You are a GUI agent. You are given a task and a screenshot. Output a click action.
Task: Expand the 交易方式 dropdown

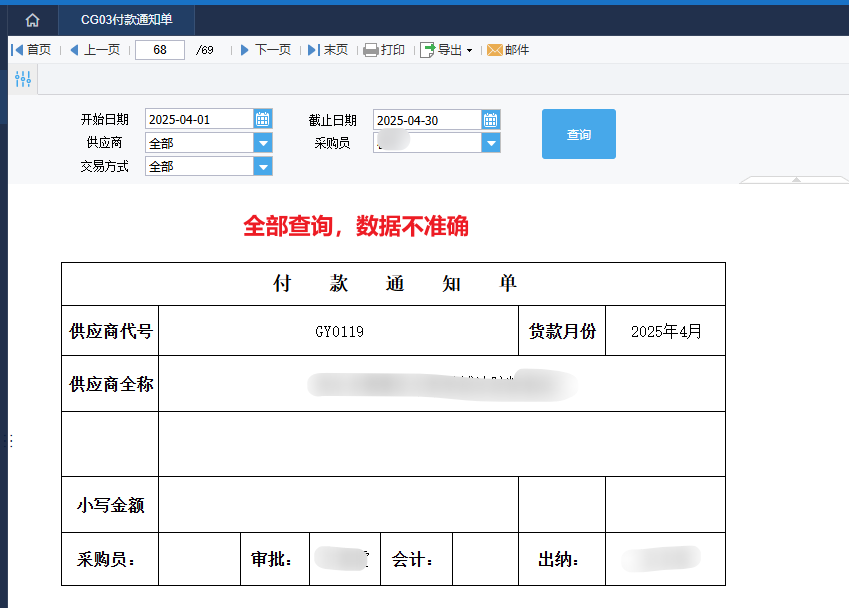click(x=263, y=166)
